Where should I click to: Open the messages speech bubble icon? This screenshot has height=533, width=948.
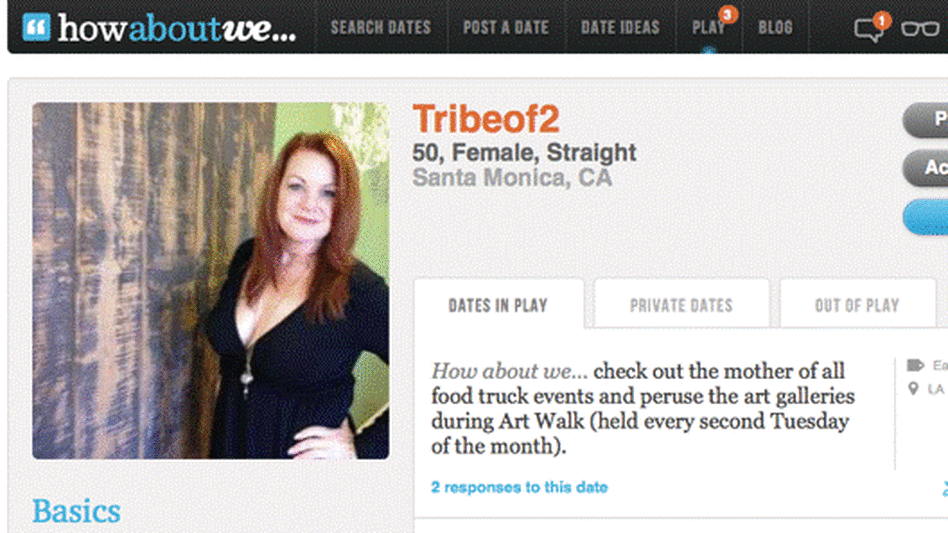click(868, 30)
